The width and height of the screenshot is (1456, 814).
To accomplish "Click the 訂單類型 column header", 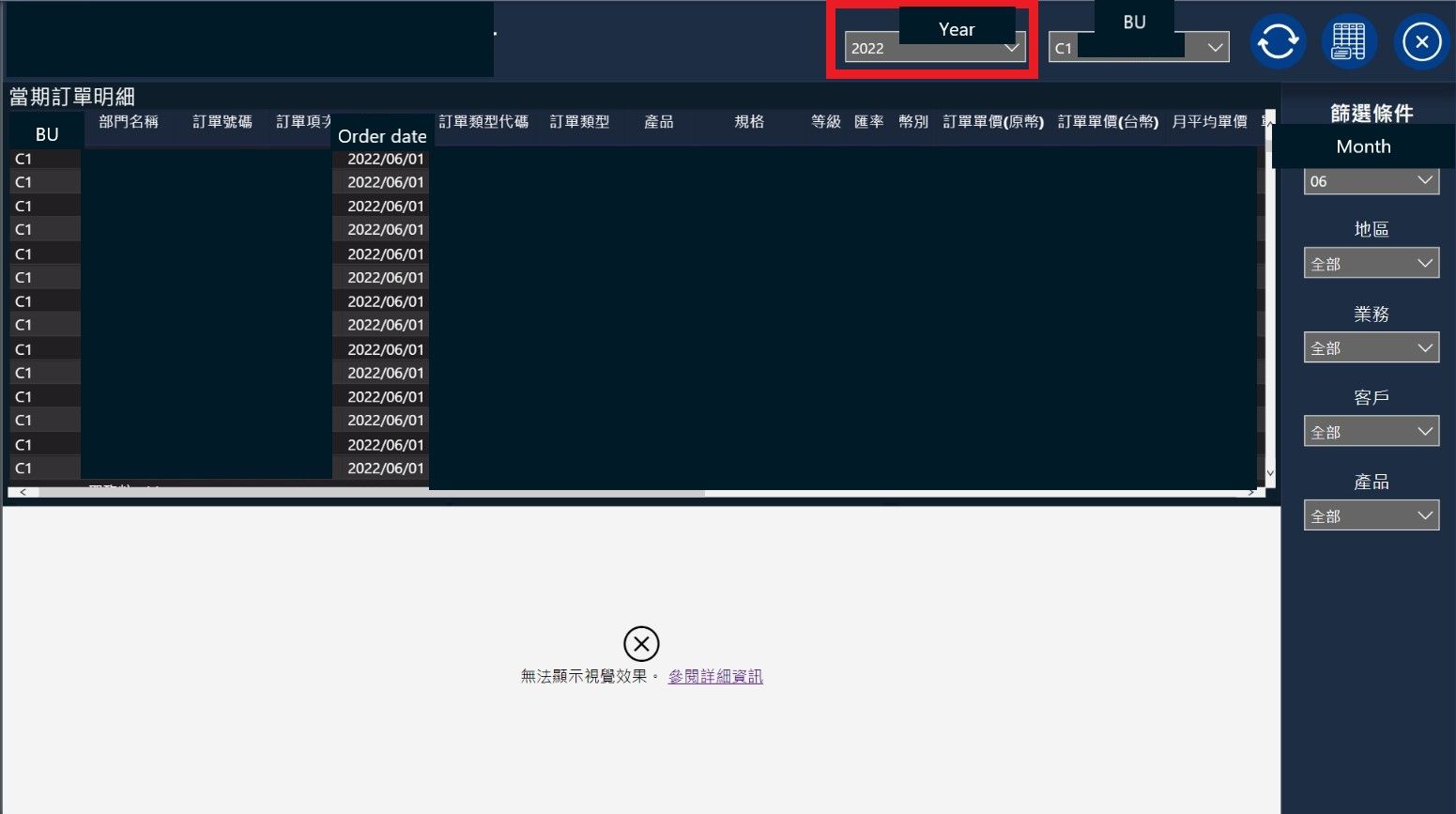I will (580, 122).
